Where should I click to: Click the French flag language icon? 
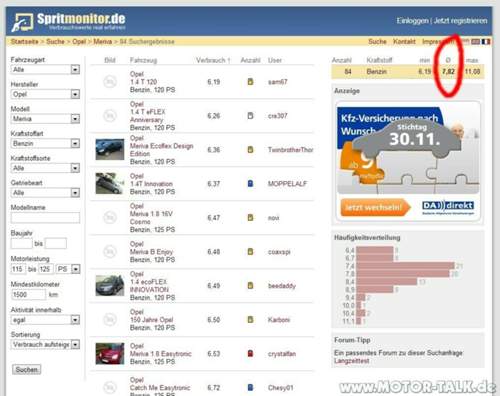pyautogui.click(x=486, y=41)
